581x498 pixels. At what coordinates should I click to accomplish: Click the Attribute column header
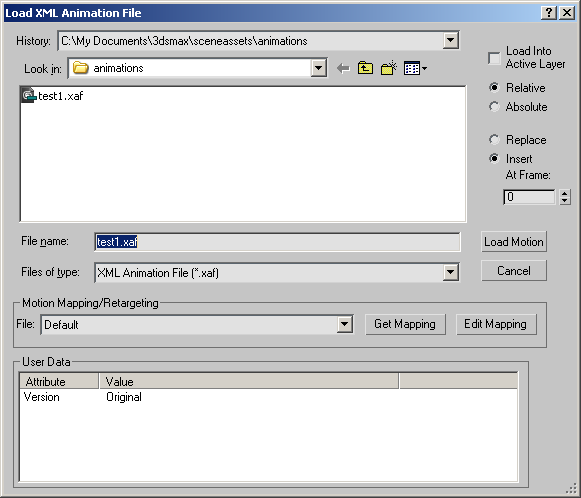coord(59,381)
